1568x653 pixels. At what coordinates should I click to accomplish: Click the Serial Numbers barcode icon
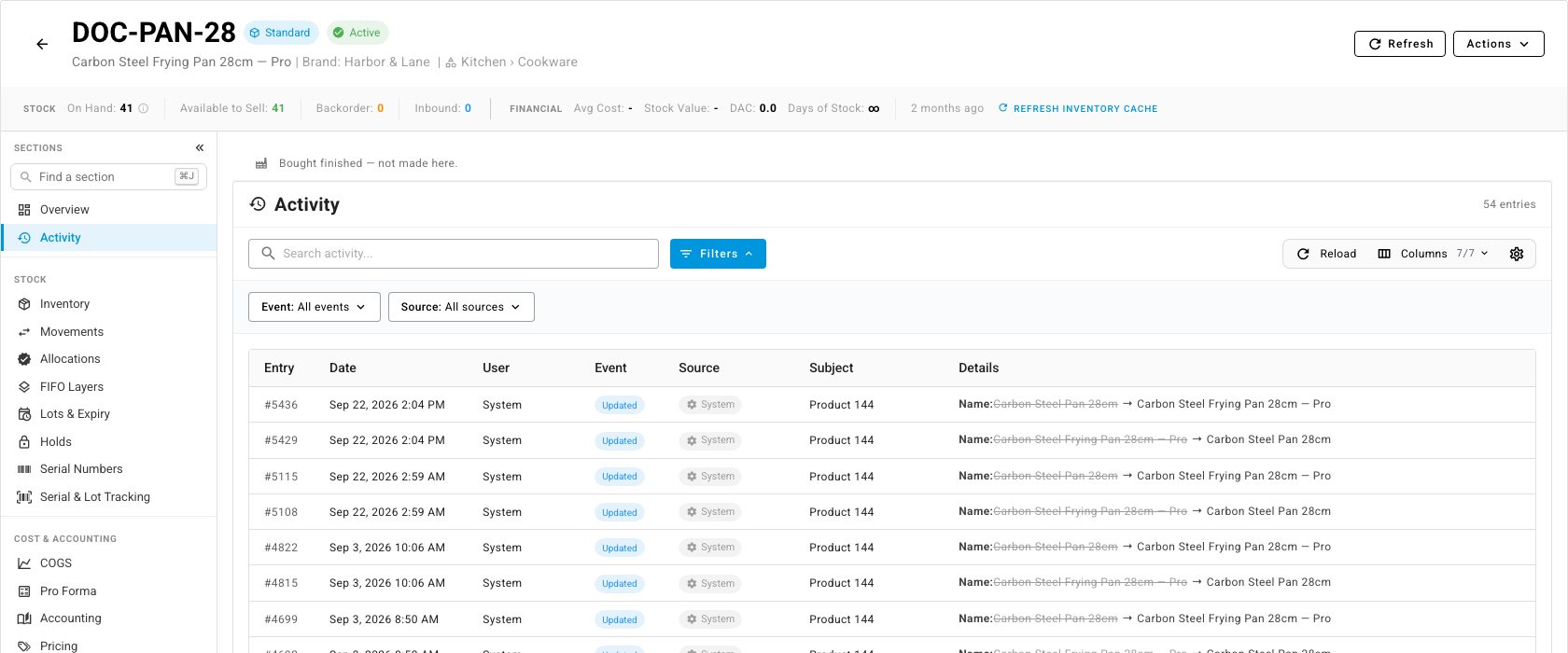(x=24, y=469)
